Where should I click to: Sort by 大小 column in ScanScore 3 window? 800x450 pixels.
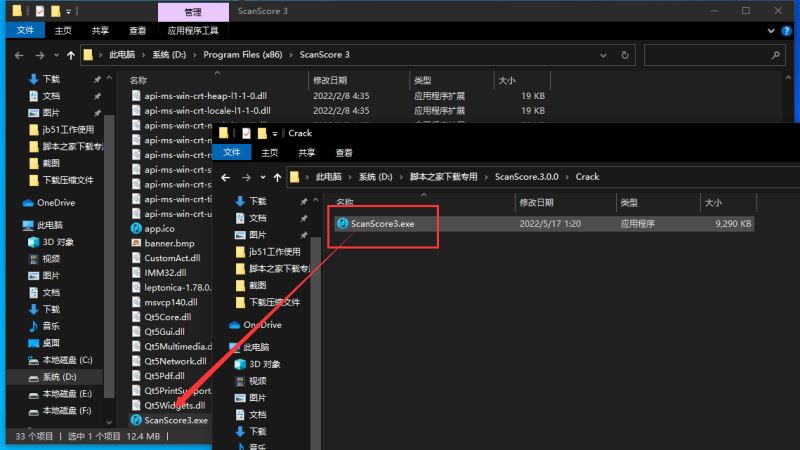(507, 80)
